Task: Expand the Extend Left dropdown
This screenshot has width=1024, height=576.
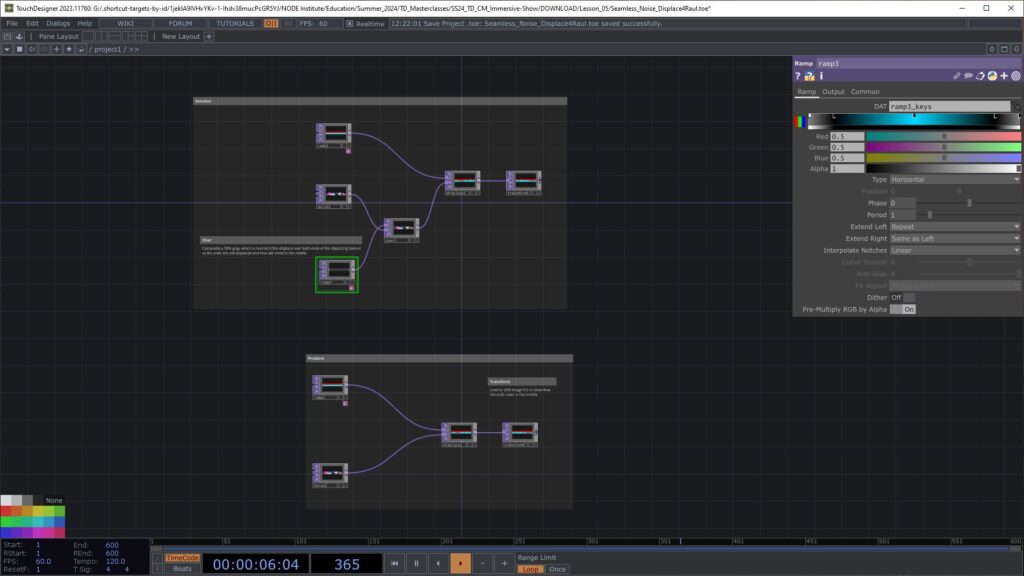Action: pos(954,227)
